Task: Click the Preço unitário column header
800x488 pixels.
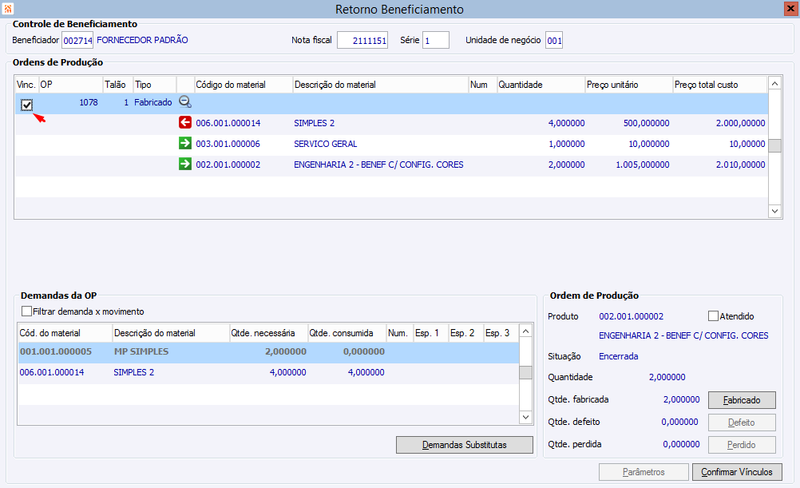Action: (620, 84)
